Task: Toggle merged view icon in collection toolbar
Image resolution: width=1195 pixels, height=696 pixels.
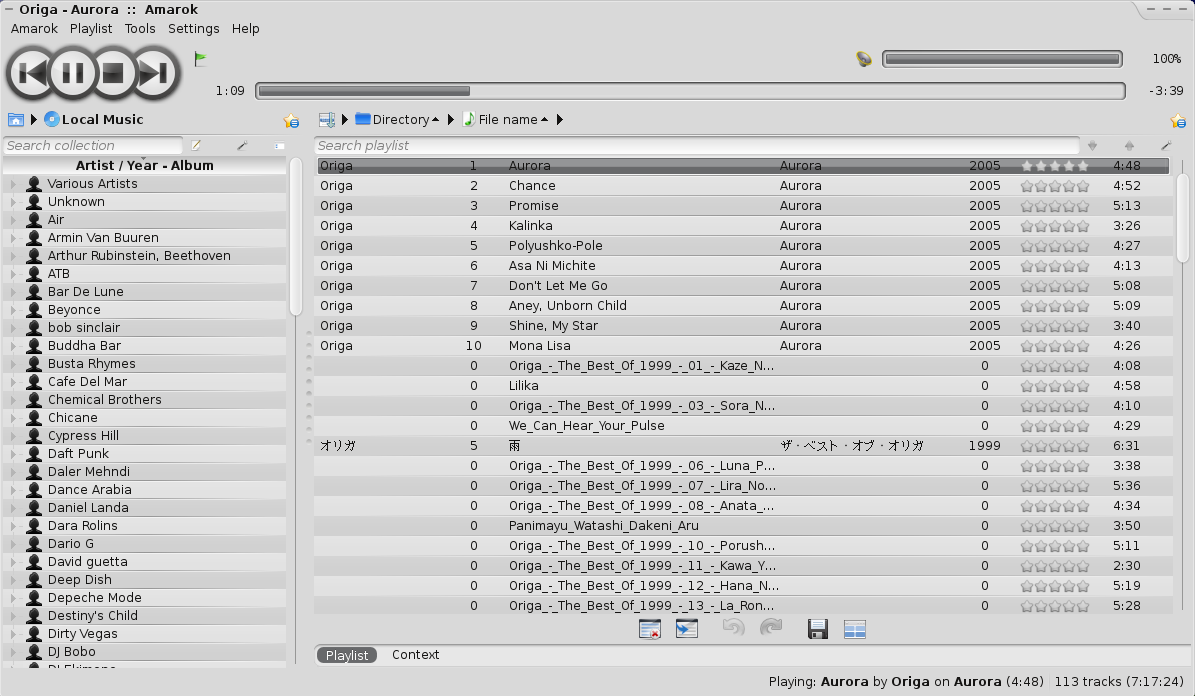Action: (280, 146)
